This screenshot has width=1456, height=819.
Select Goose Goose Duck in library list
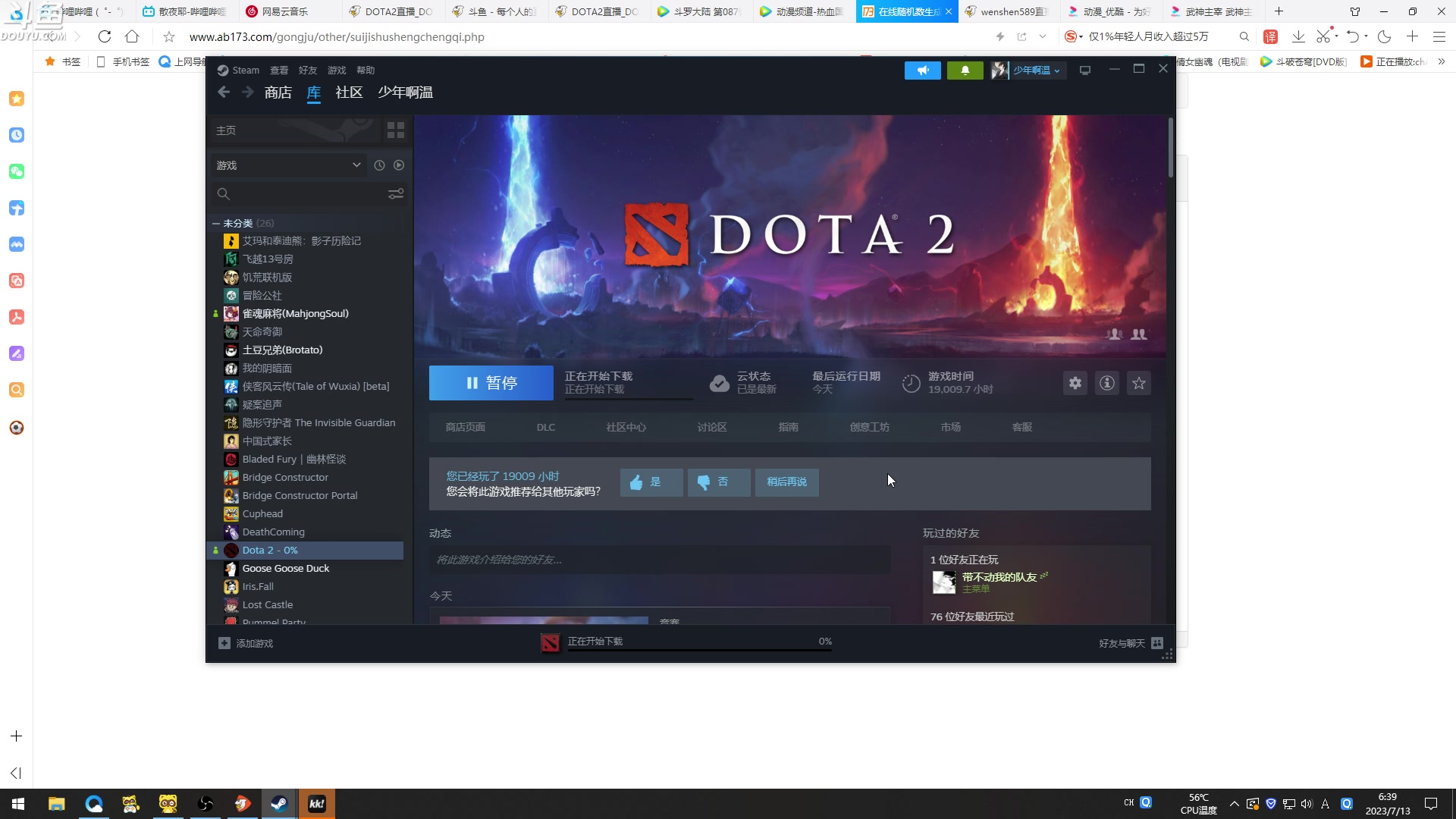[x=286, y=569]
